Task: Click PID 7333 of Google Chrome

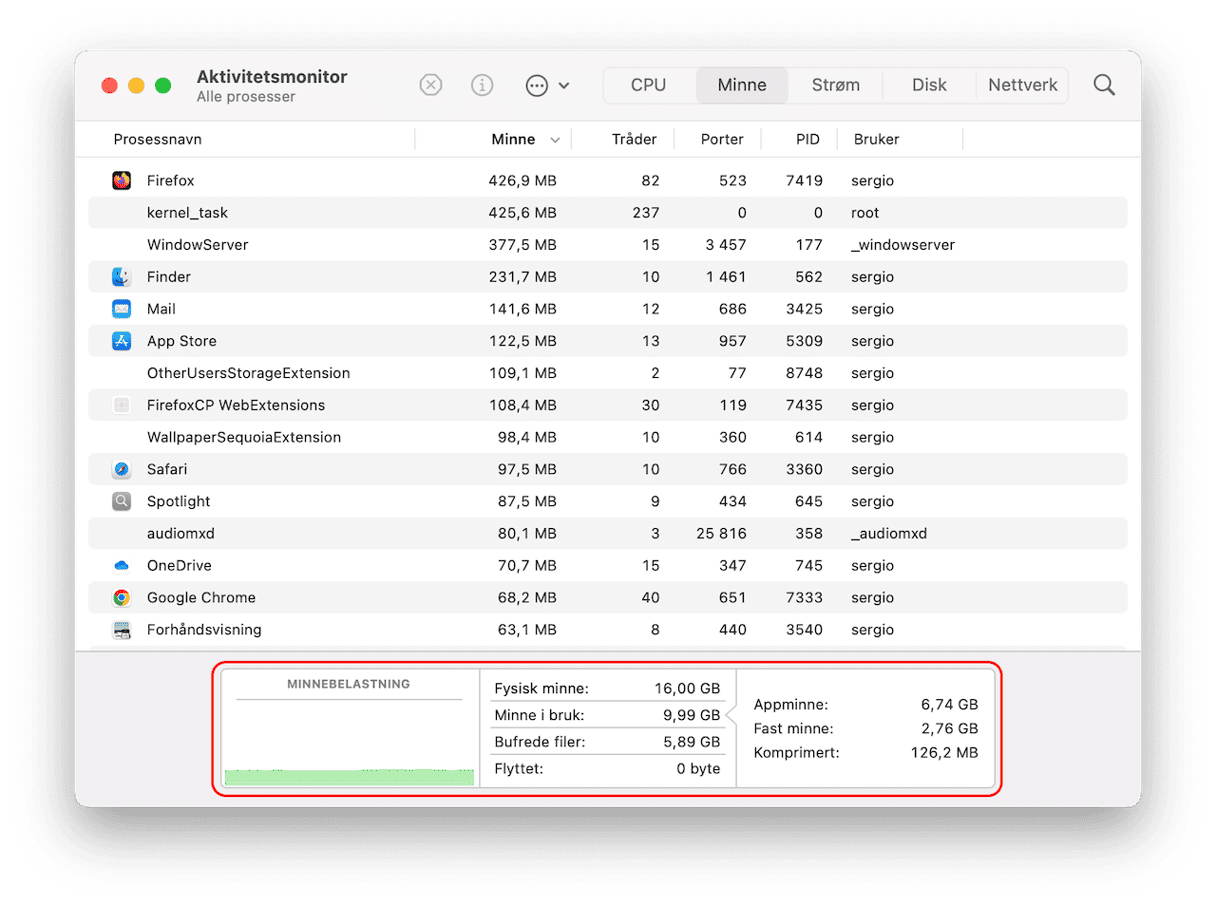Action: 804,597
